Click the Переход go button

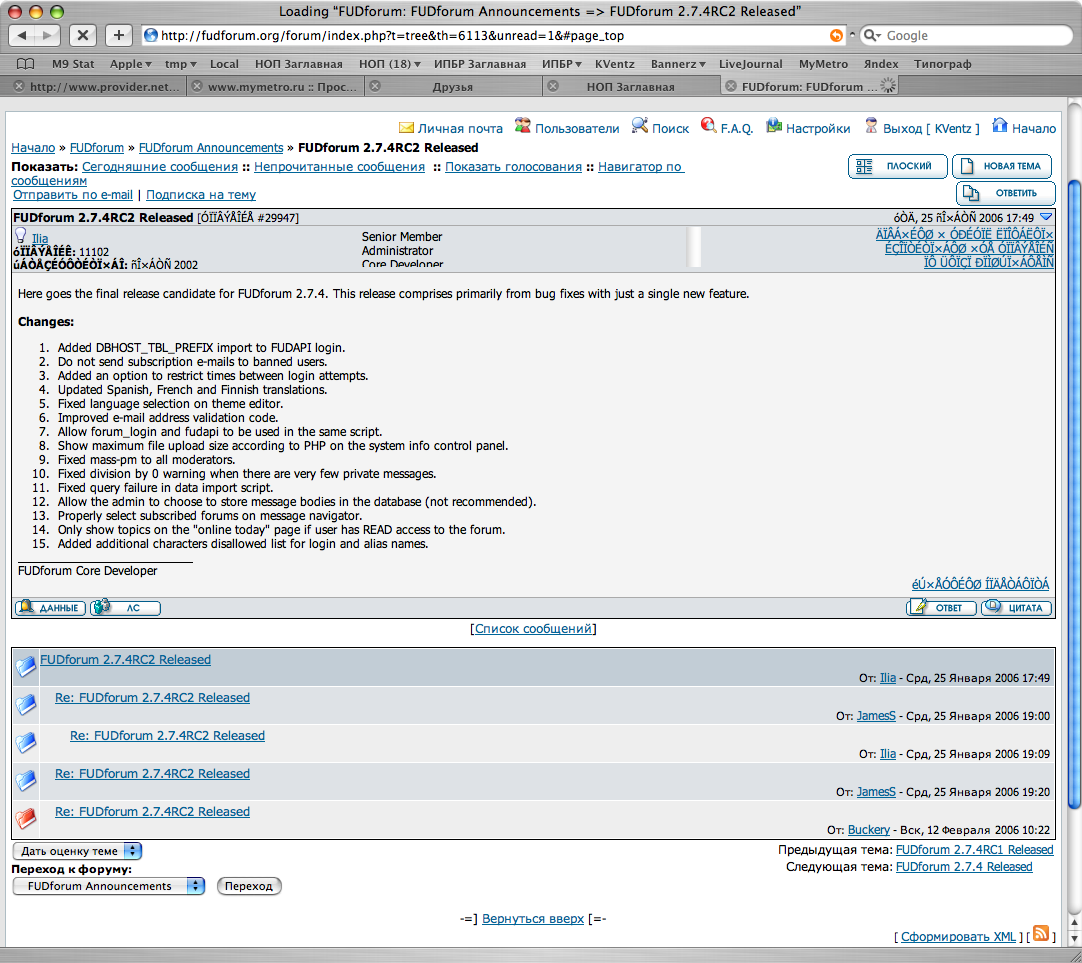249,886
